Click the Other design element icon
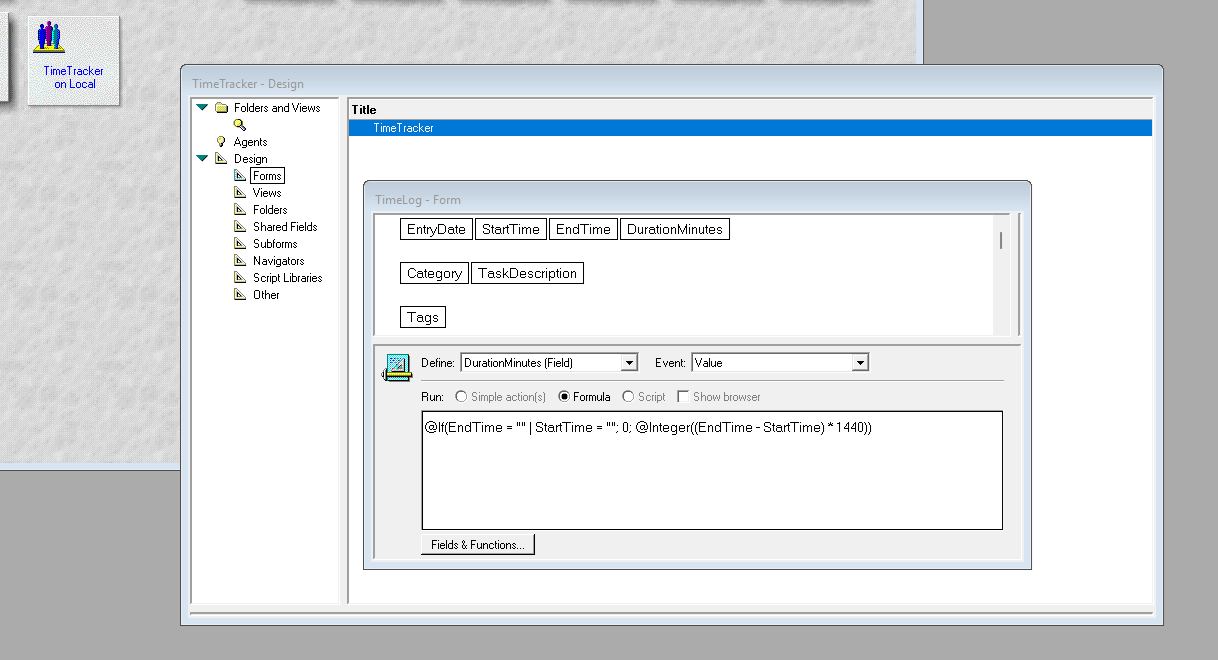 (241, 294)
